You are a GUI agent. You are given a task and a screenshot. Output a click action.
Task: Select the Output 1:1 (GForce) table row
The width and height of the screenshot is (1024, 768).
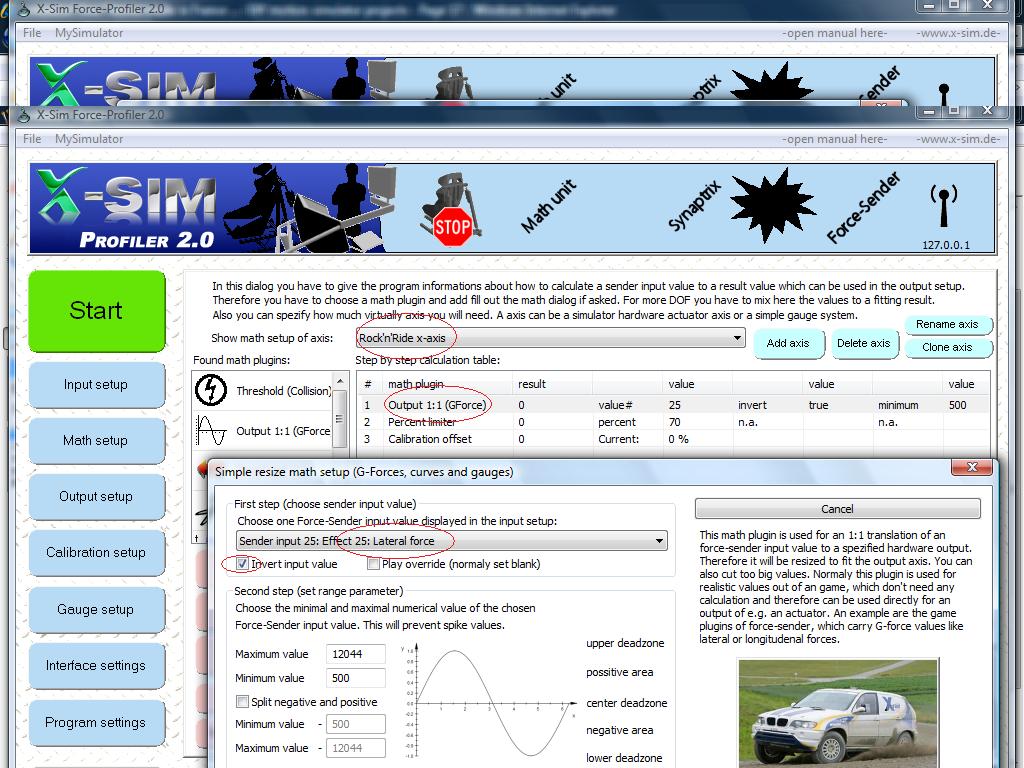(x=673, y=405)
